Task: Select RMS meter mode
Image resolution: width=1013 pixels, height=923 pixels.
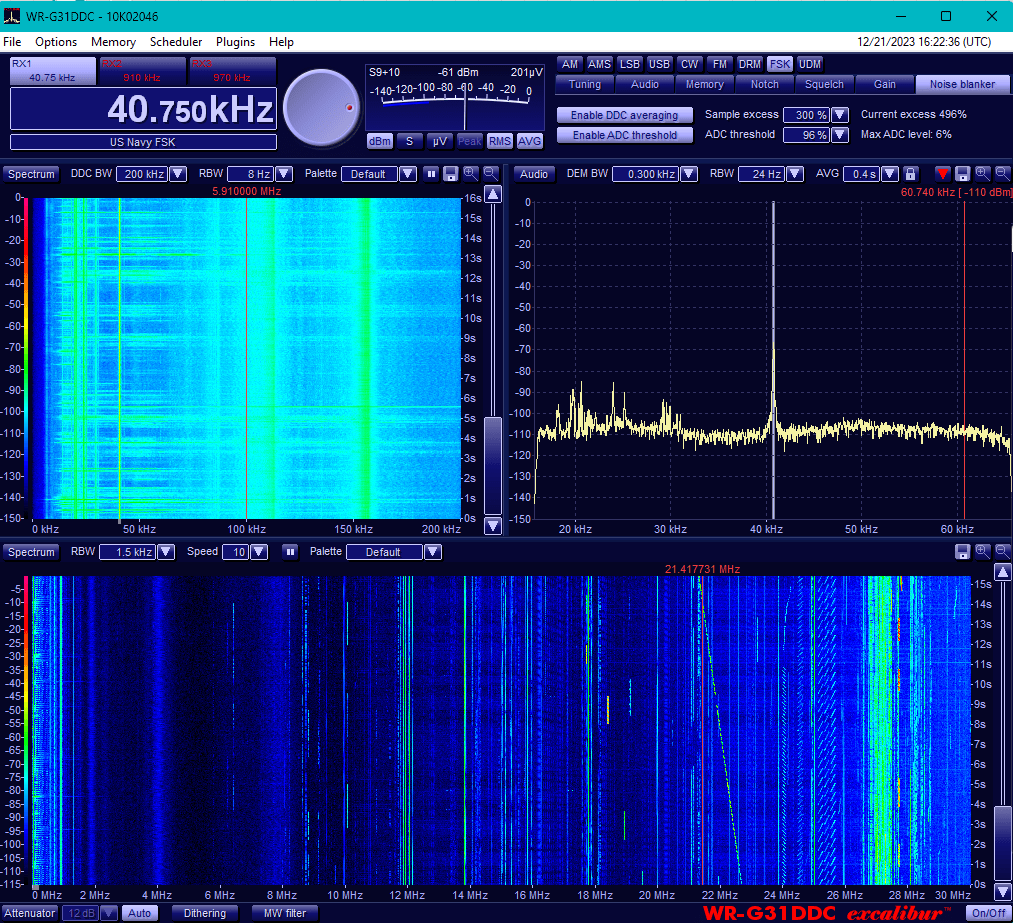Action: click(x=499, y=141)
